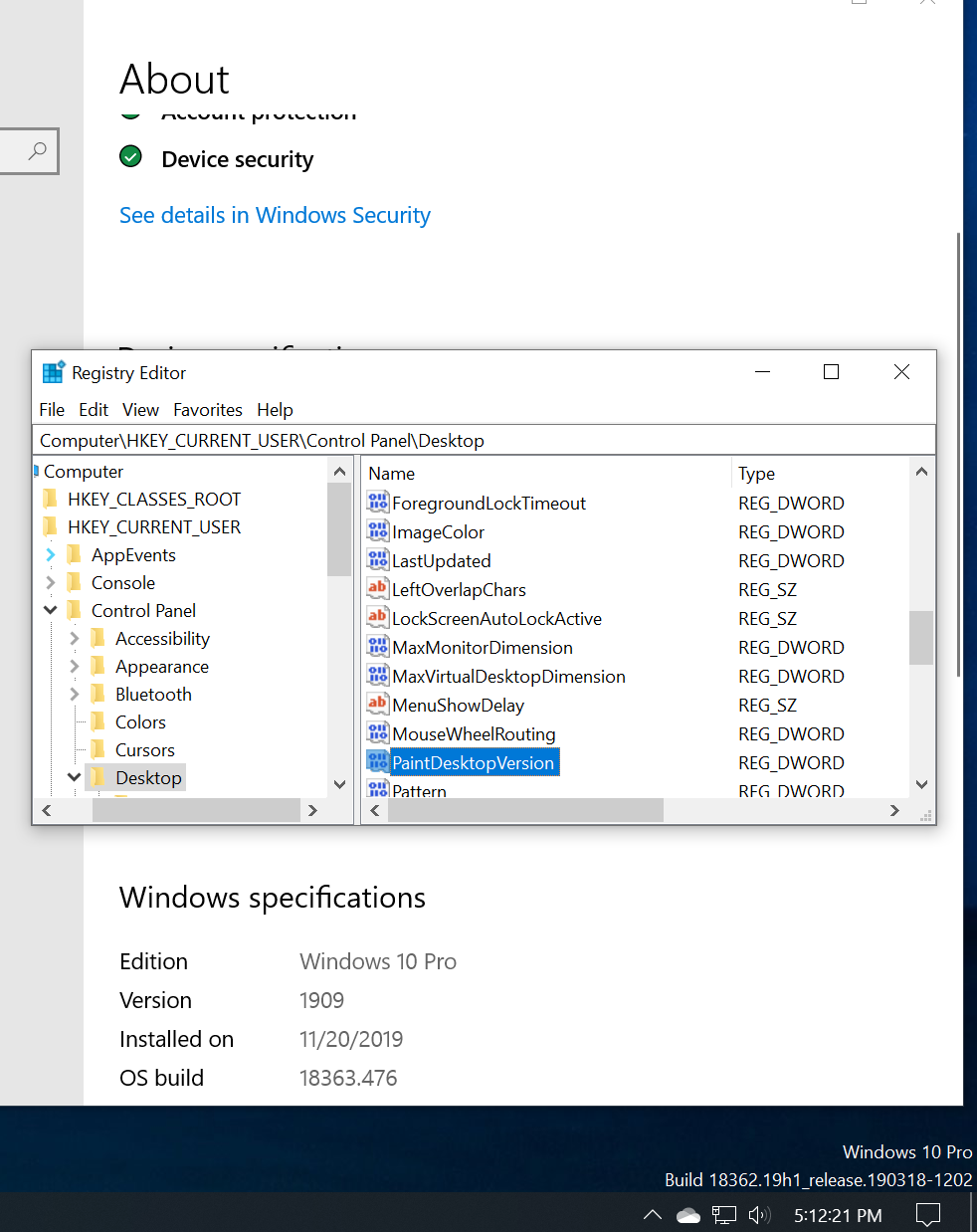Click the Colors folder icon

tap(98, 721)
